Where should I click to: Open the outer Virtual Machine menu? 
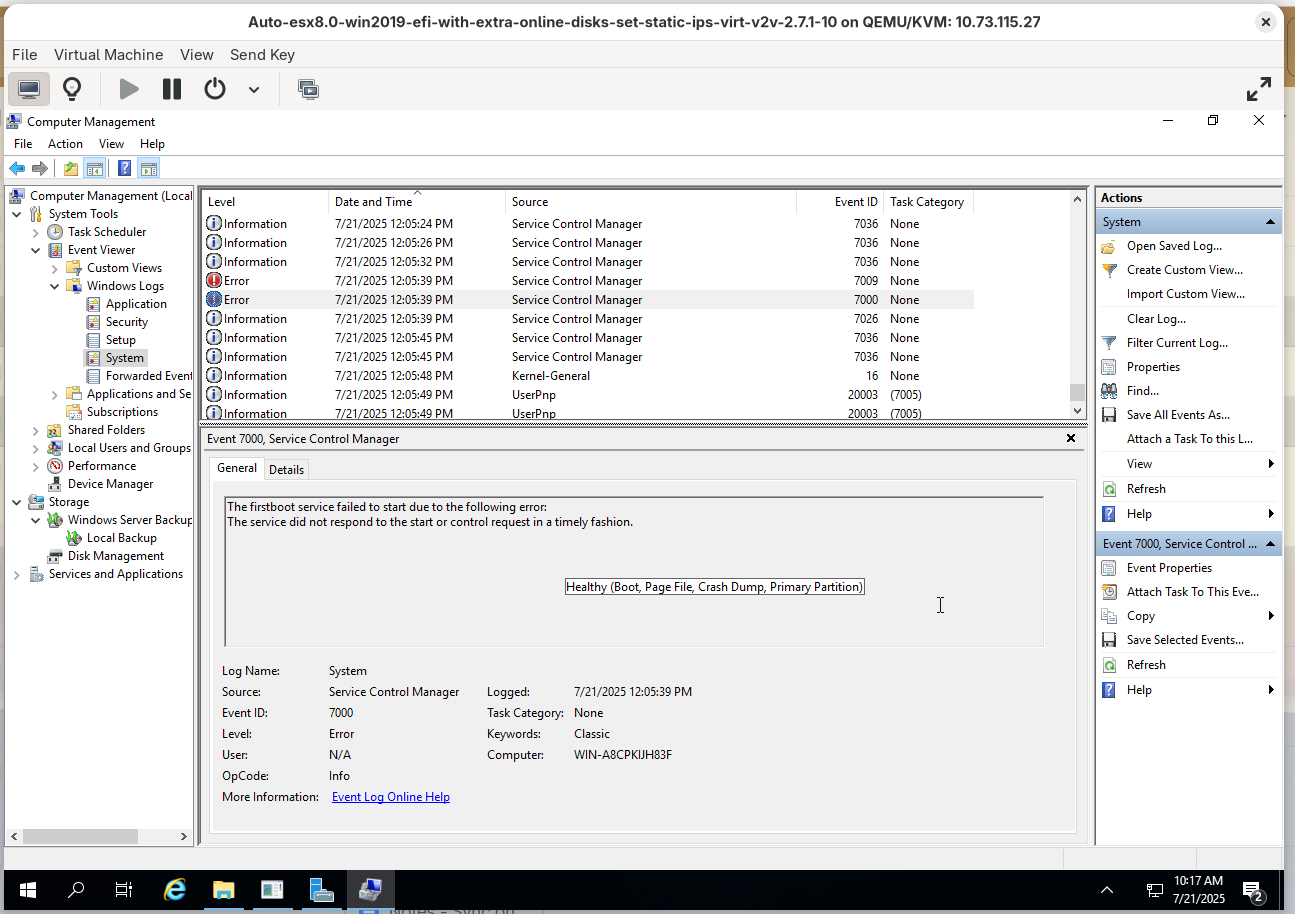point(108,55)
